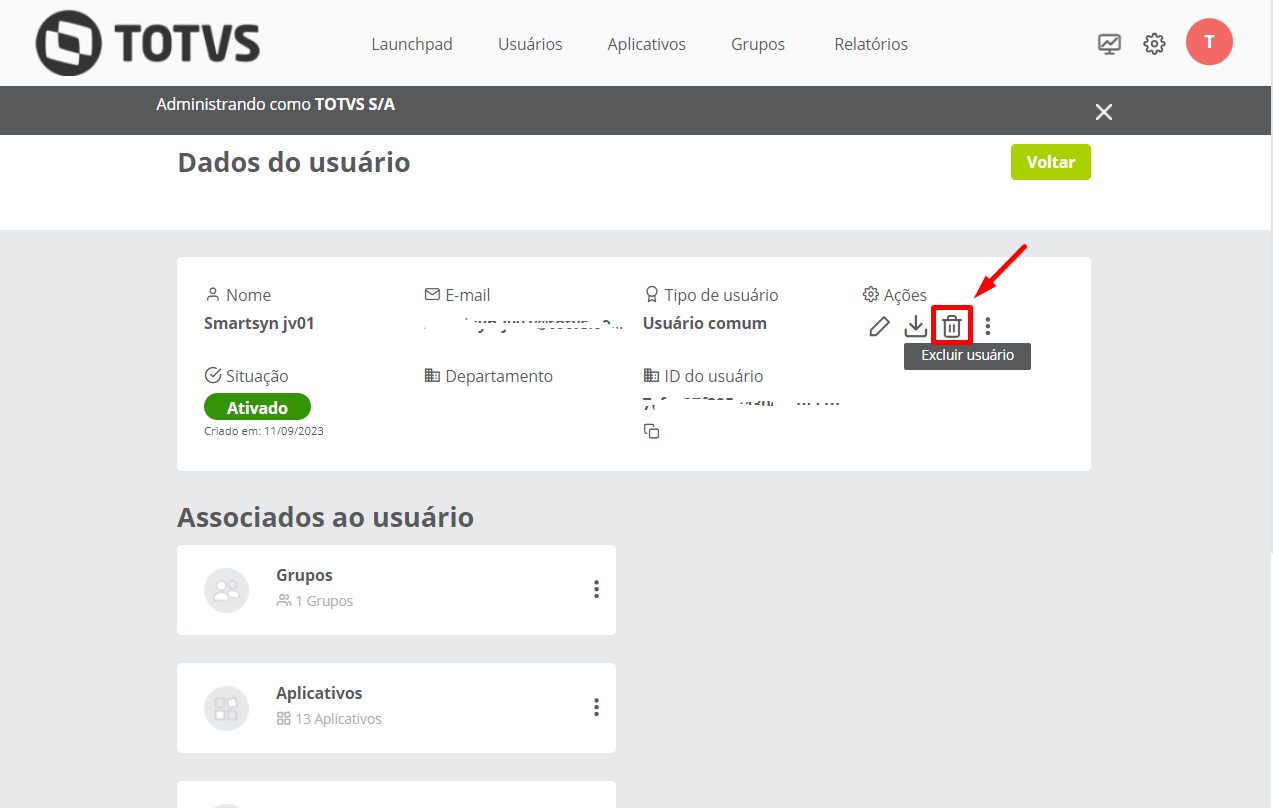
Task: Click the Aplicativos card title
Action: (x=319, y=693)
